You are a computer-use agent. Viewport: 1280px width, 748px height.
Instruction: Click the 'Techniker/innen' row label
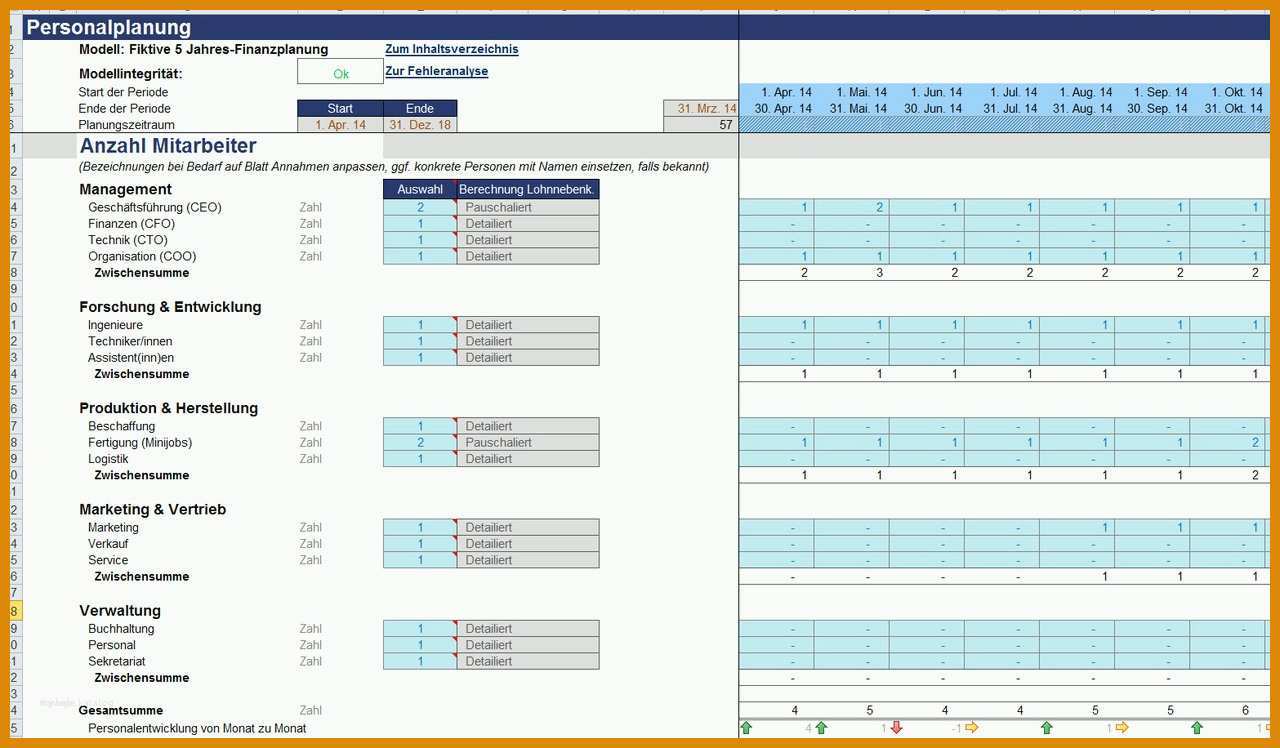pos(130,341)
